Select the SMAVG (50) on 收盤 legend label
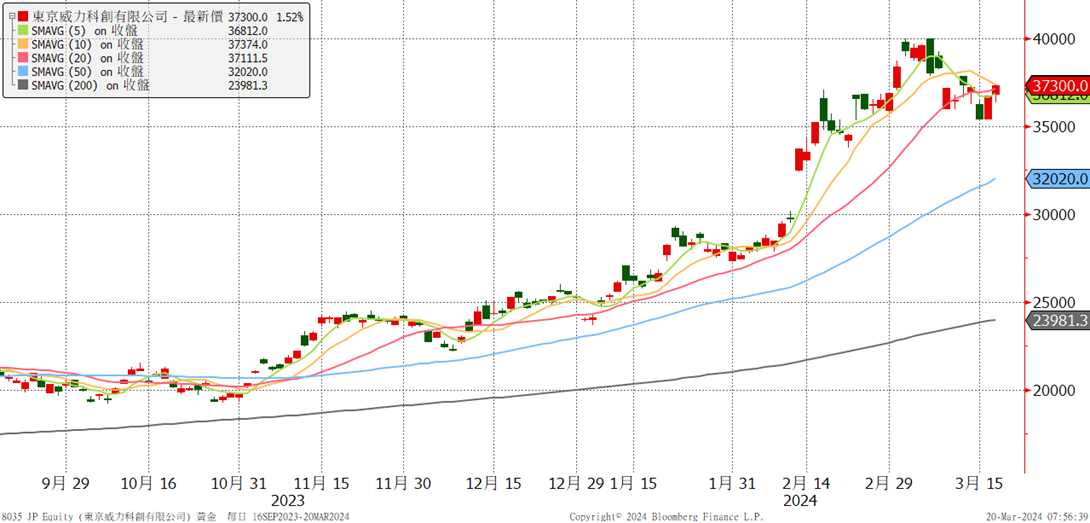This screenshot has height=523, width=1090. tap(90, 72)
